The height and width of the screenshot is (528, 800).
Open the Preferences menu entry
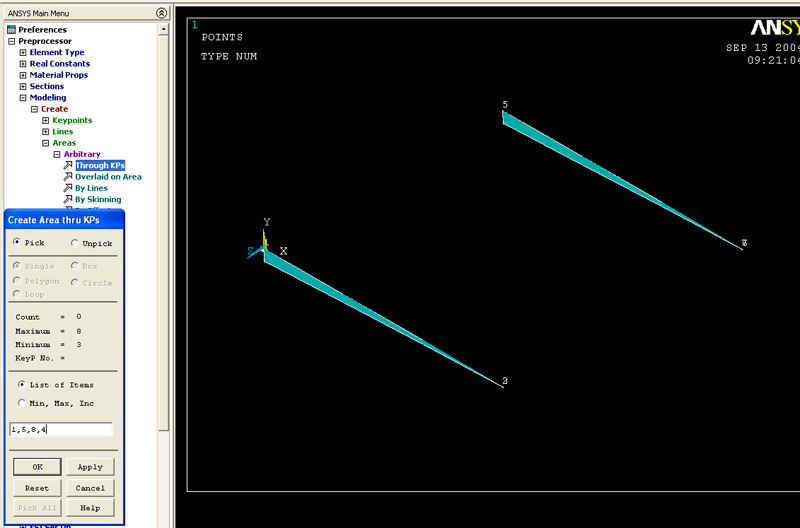(42, 30)
